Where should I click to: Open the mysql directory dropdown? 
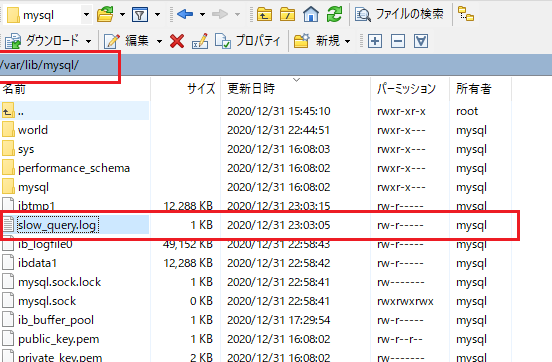(86, 15)
